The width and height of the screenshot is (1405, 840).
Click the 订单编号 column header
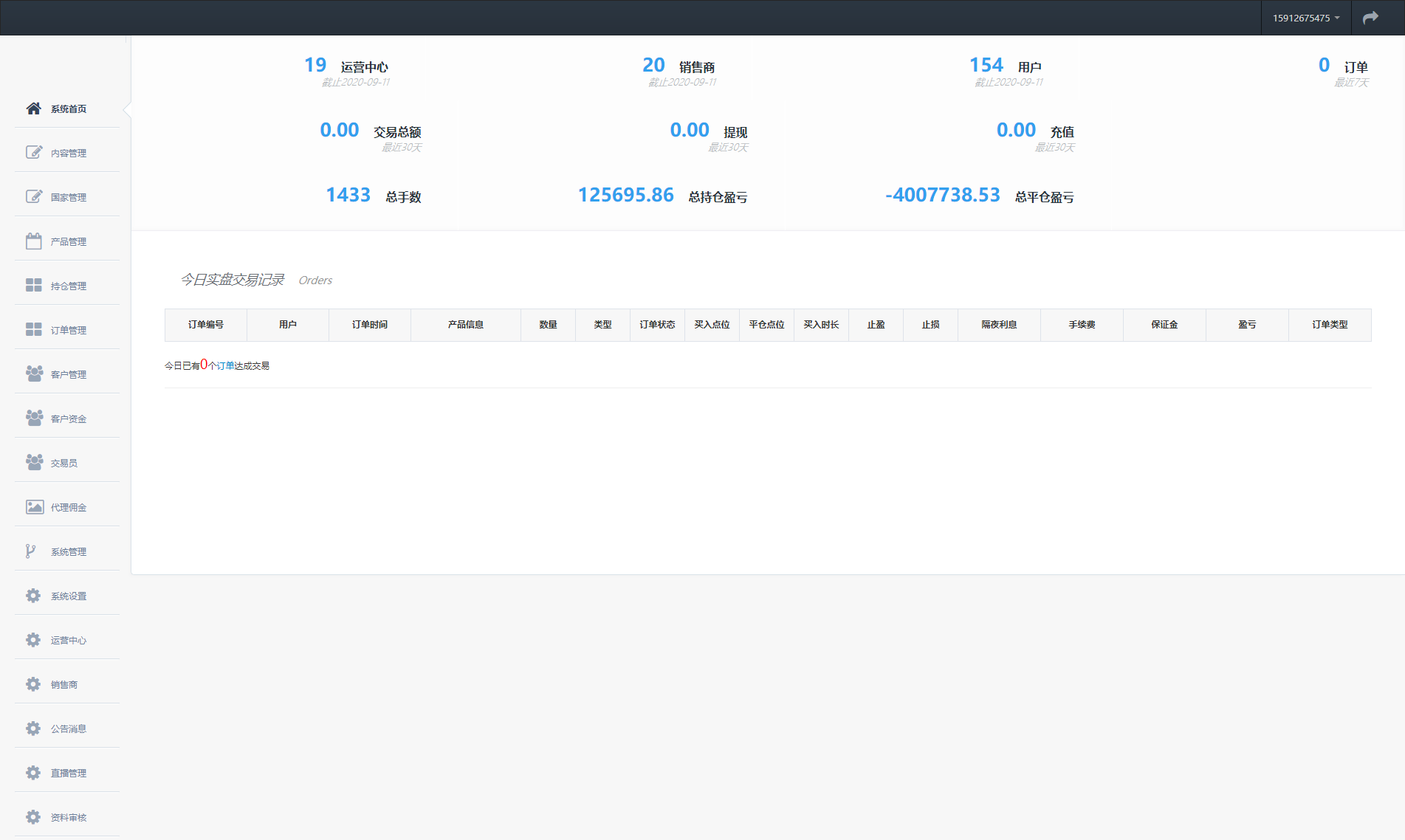[205, 325]
